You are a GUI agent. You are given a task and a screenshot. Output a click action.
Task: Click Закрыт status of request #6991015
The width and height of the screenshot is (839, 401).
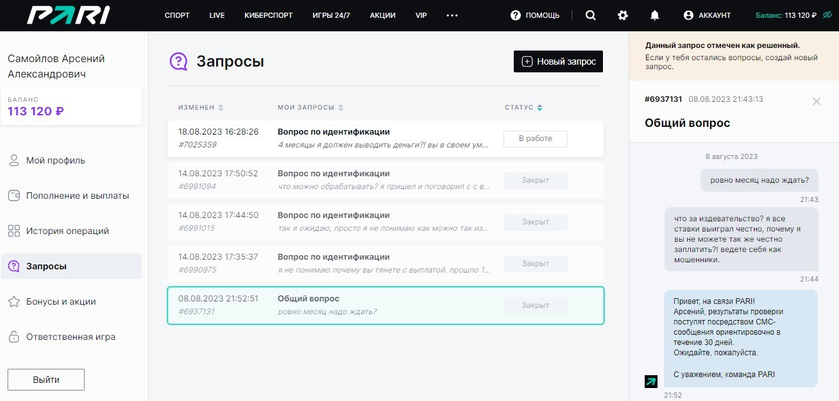(535, 222)
